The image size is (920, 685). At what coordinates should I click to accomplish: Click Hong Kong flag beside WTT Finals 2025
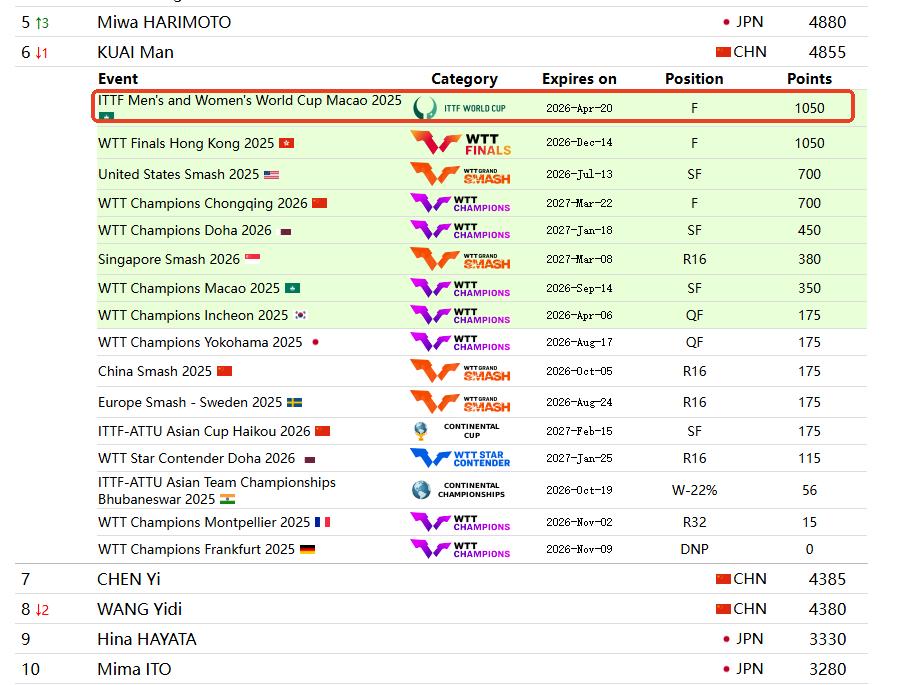click(x=286, y=143)
